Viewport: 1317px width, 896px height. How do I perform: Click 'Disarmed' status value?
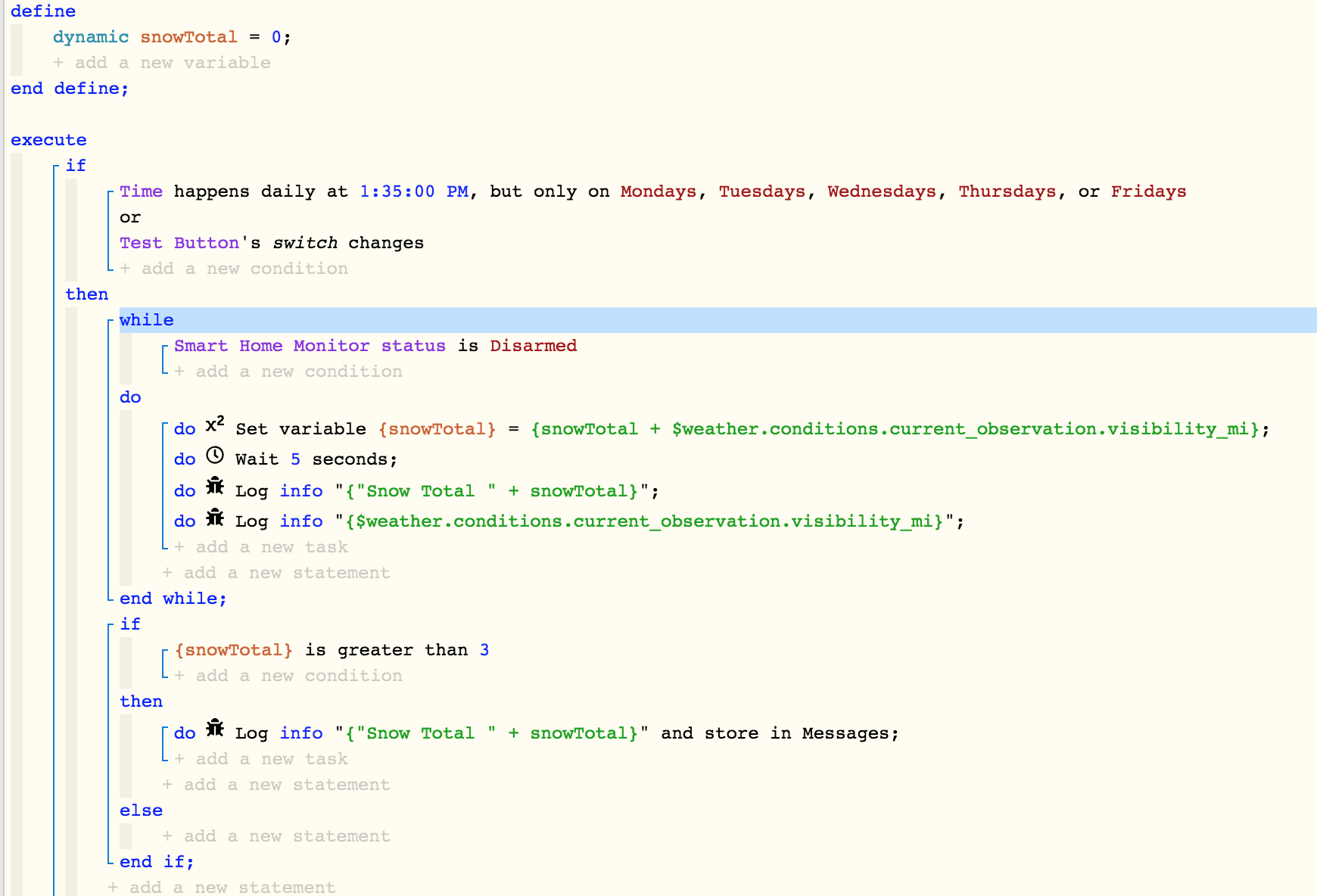click(x=533, y=346)
